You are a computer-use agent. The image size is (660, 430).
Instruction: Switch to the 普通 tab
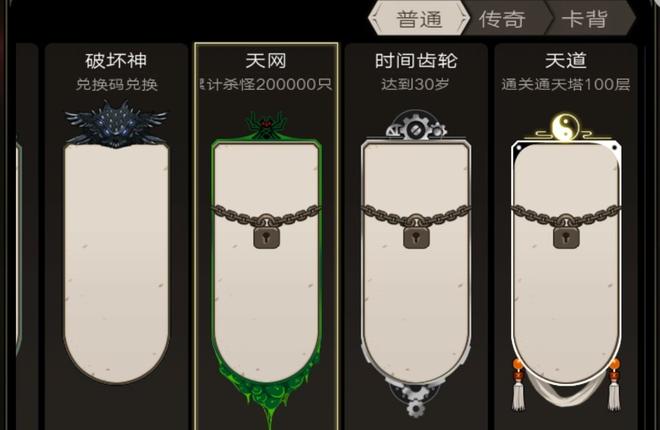point(419,19)
